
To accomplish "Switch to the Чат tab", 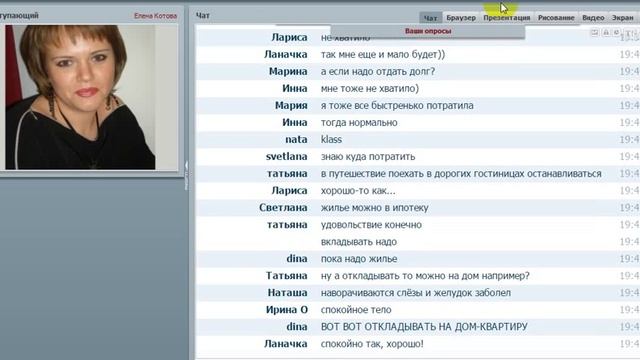I will tap(430, 18).
